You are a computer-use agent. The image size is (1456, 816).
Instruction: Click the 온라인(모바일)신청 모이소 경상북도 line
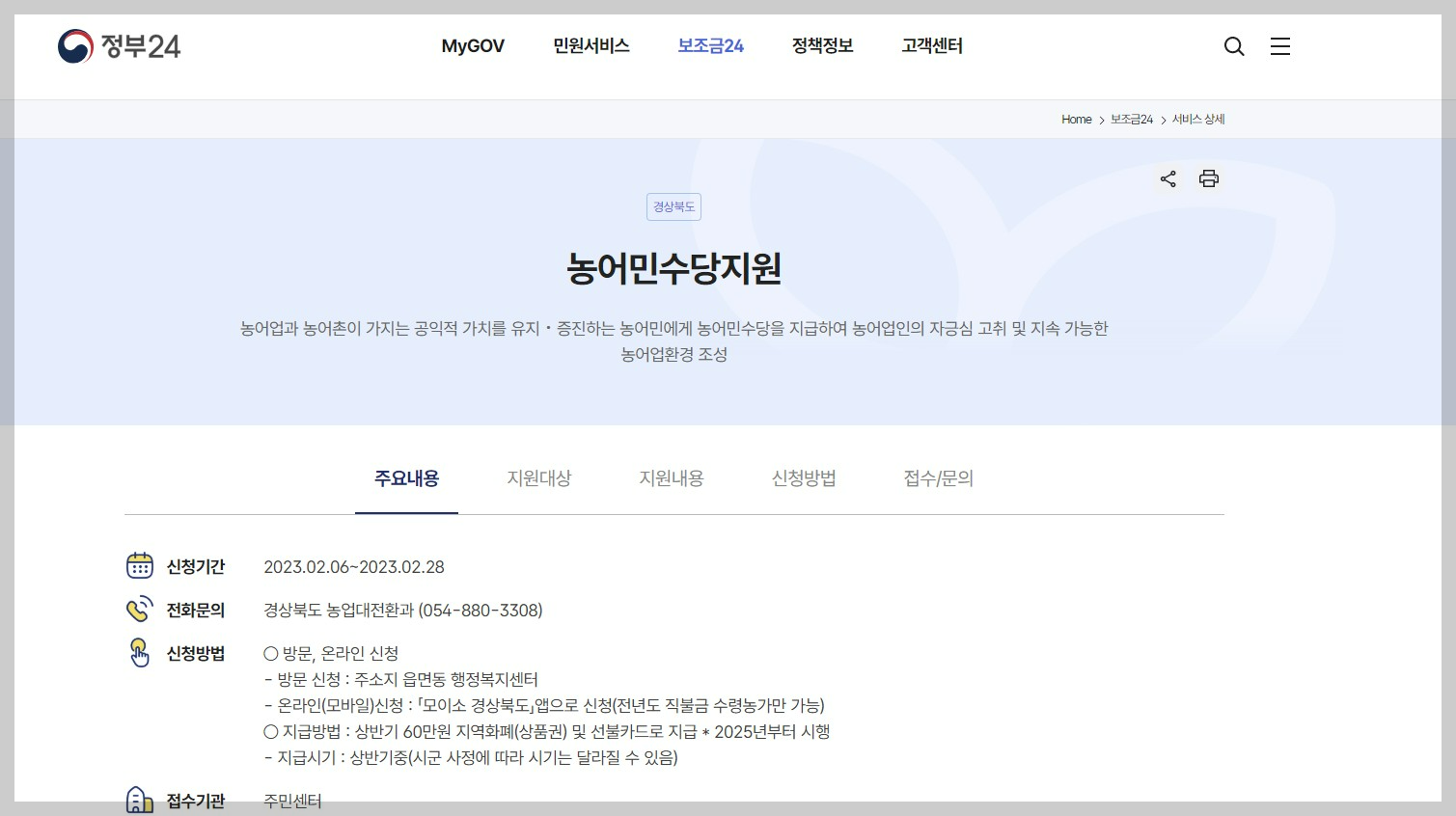(x=544, y=706)
